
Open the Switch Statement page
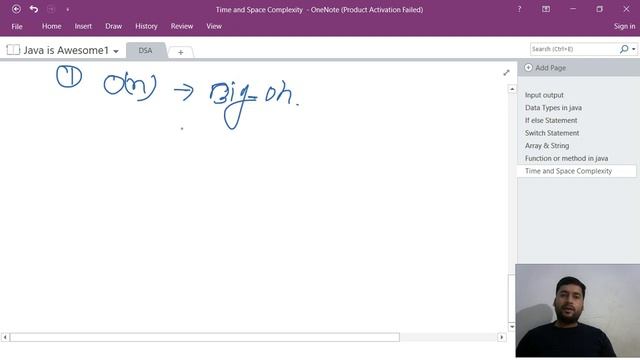click(x=552, y=133)
